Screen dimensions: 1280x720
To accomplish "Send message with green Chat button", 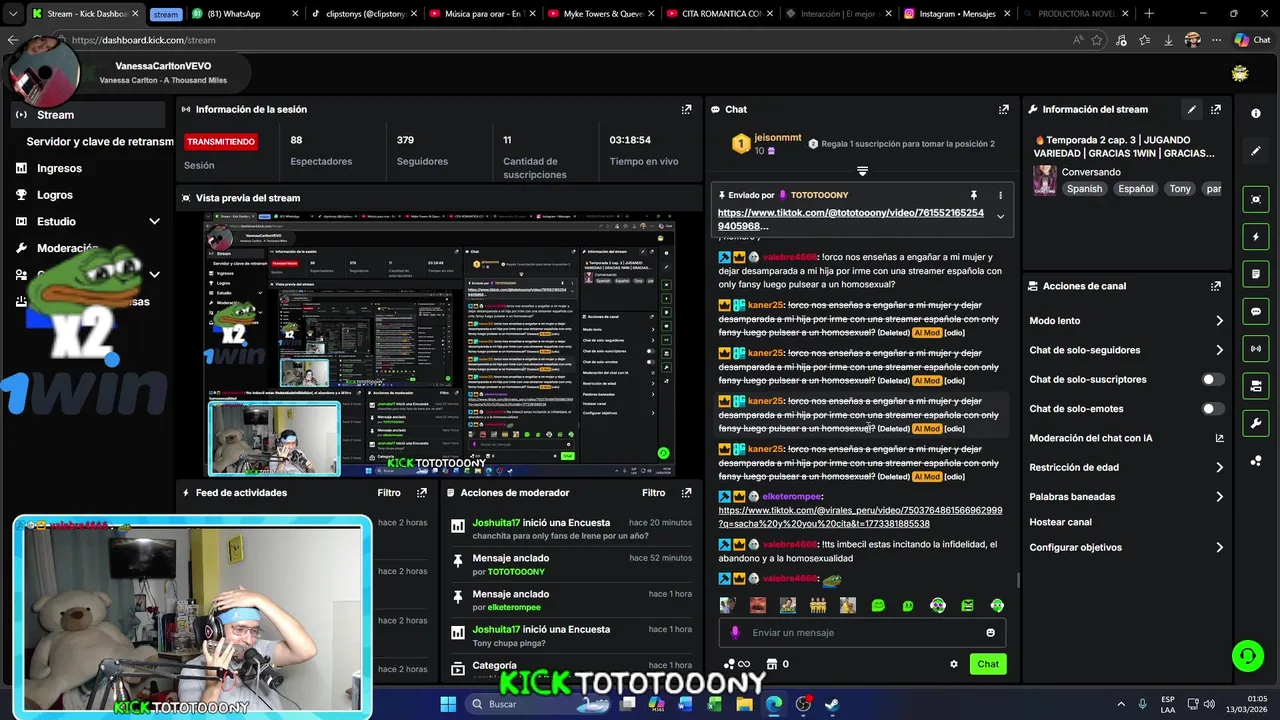I will 988,664.
